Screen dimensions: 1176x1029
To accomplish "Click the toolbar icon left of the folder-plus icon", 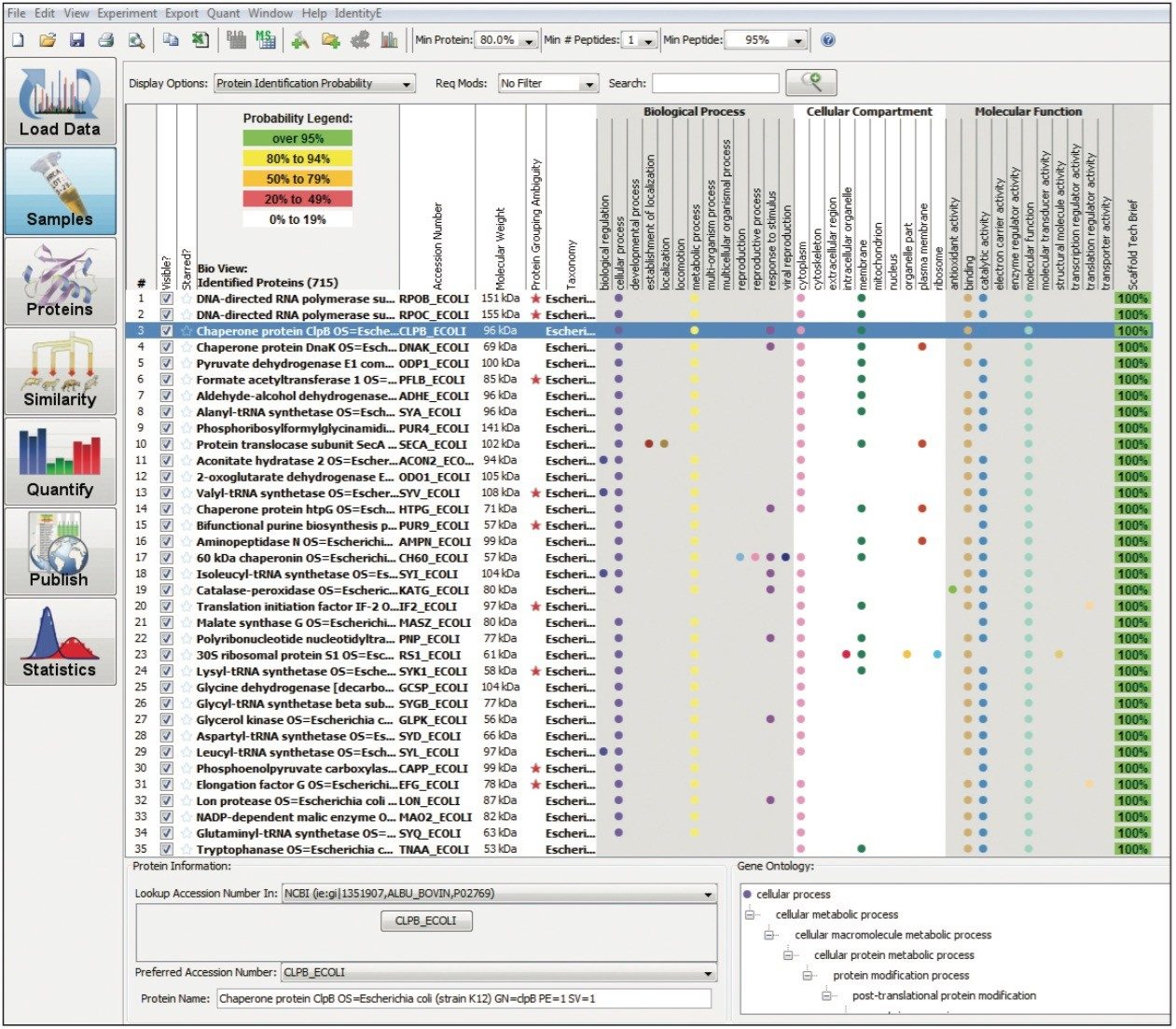I will click(x=300, y=40).
